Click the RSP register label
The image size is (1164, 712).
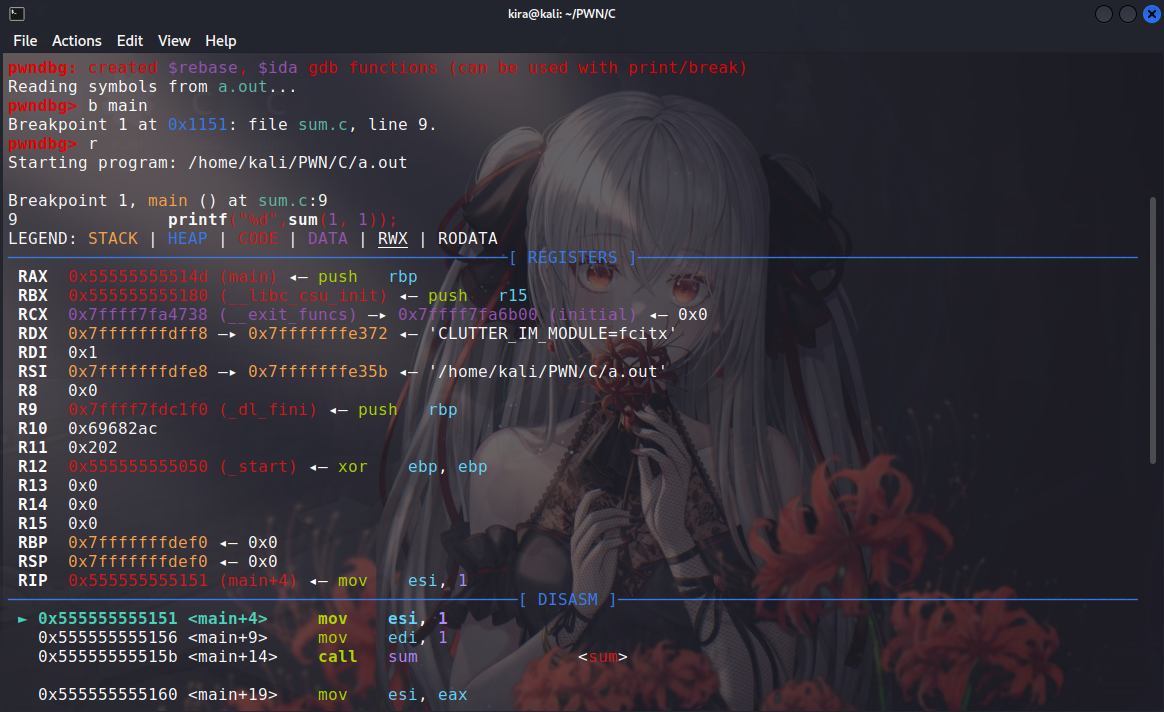click(33, 561)
